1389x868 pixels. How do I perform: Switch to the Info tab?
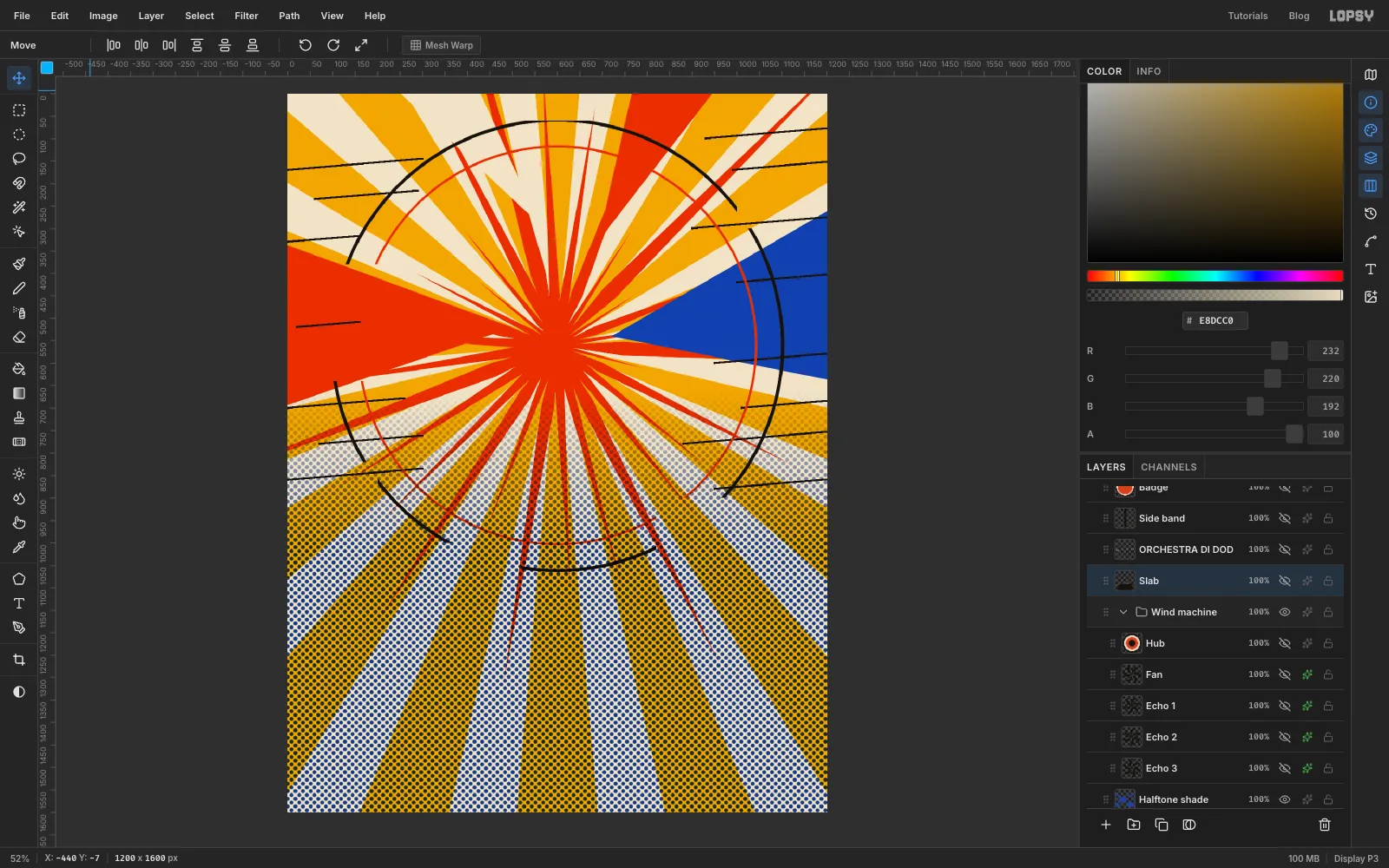[1149, 71]
